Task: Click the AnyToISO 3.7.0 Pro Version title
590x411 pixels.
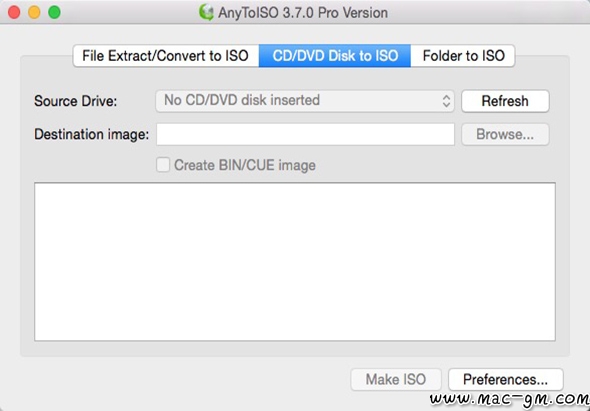Action: 303,13
